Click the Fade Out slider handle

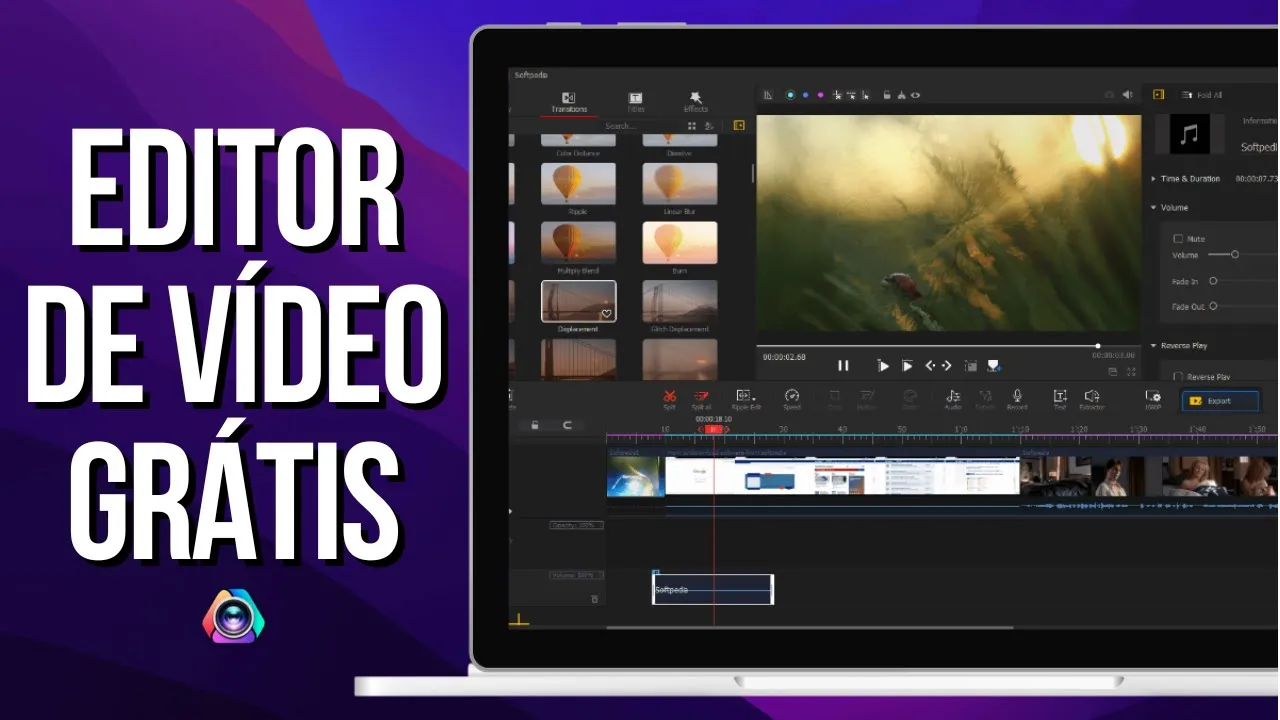(1213, 306)
